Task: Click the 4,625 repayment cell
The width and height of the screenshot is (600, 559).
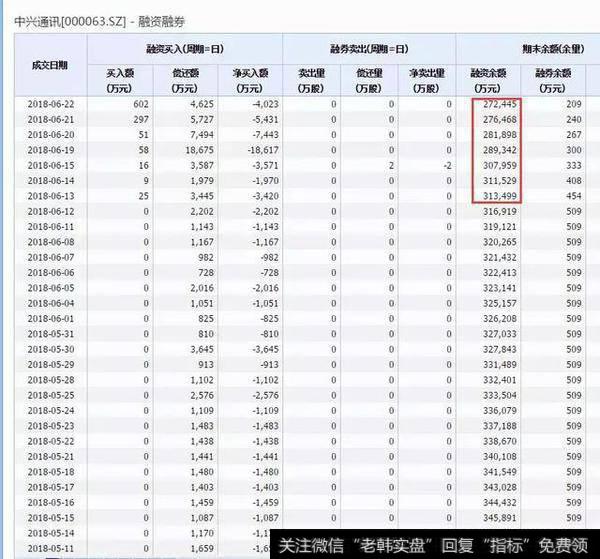Action: click(x=202, y=104)
